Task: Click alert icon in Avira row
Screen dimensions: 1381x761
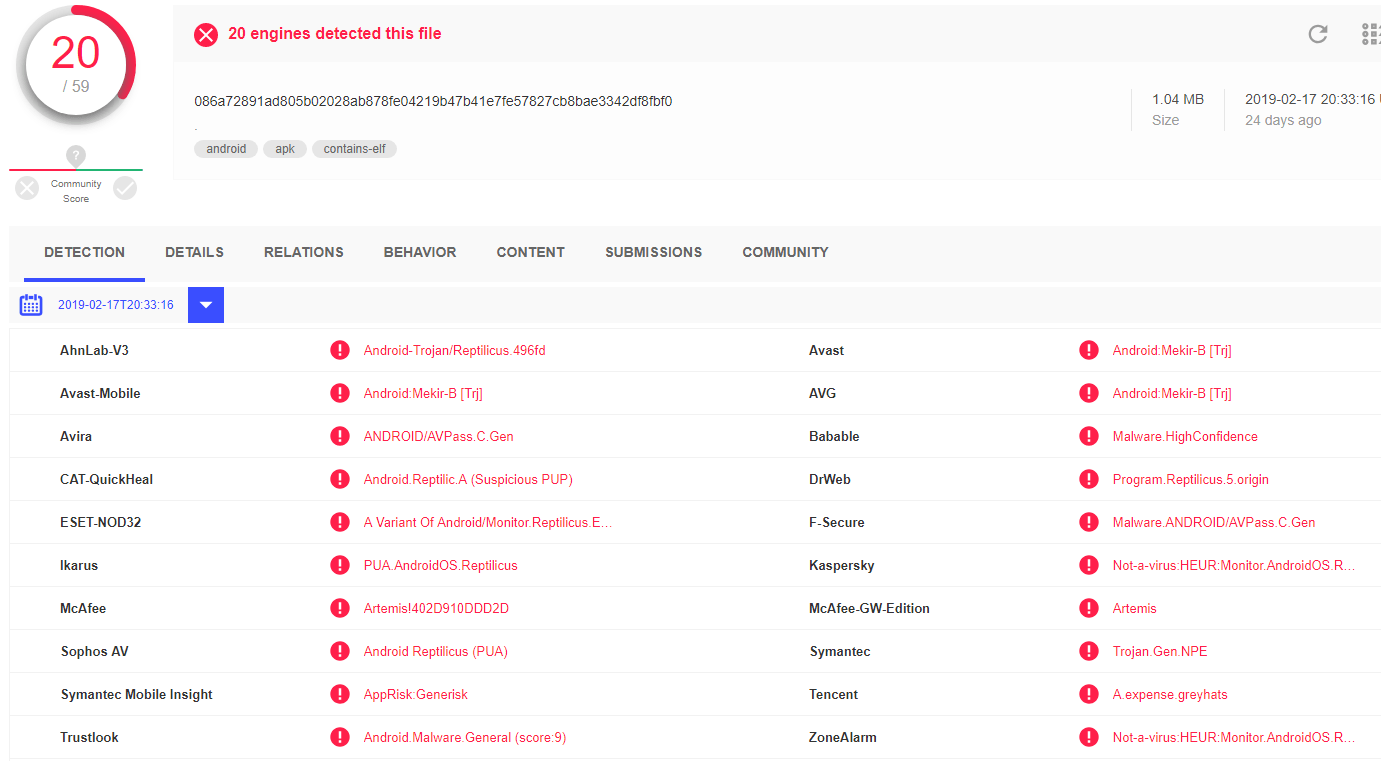Action: click(x=340, y=436)
